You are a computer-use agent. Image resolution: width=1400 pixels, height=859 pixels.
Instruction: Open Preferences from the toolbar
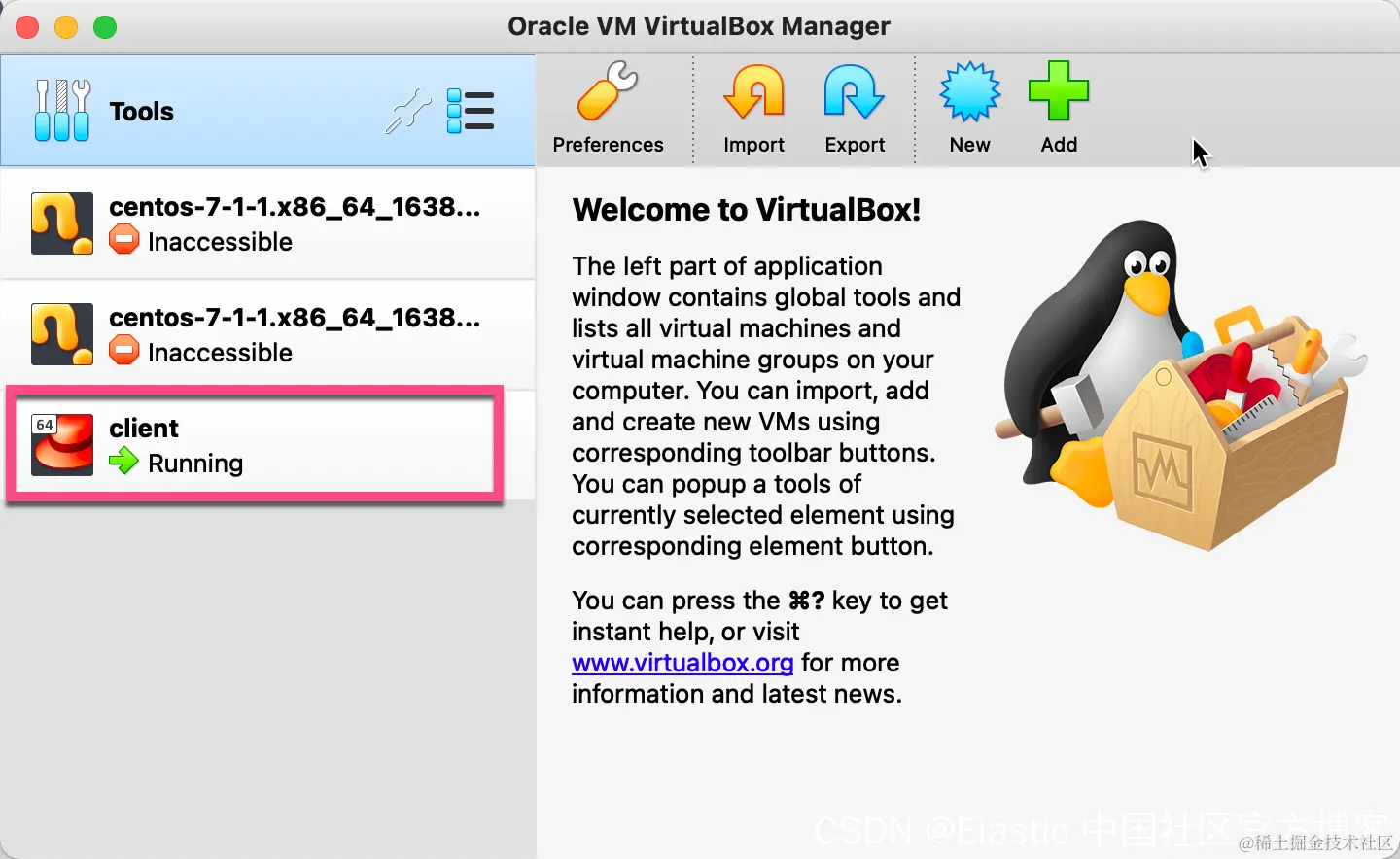click(x=608, y=108)
